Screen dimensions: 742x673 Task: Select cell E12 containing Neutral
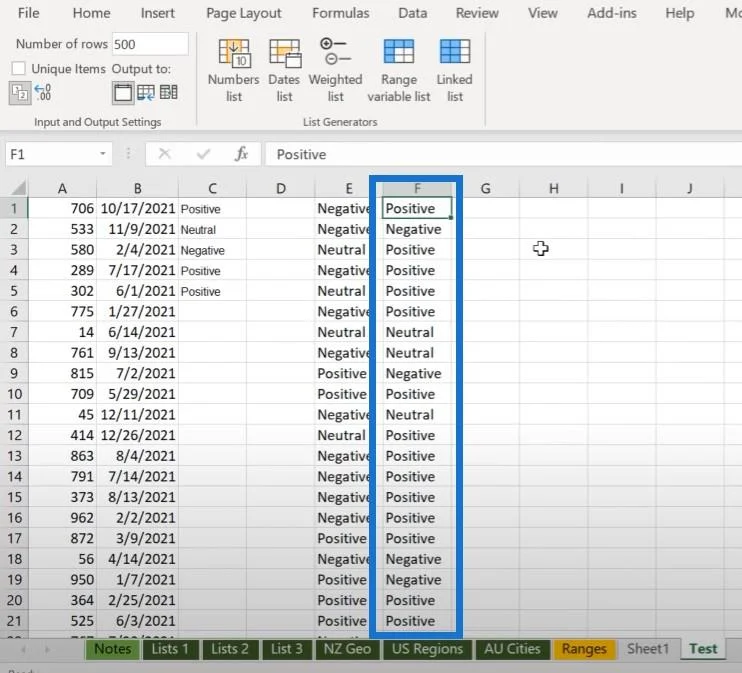coord(343,435)
